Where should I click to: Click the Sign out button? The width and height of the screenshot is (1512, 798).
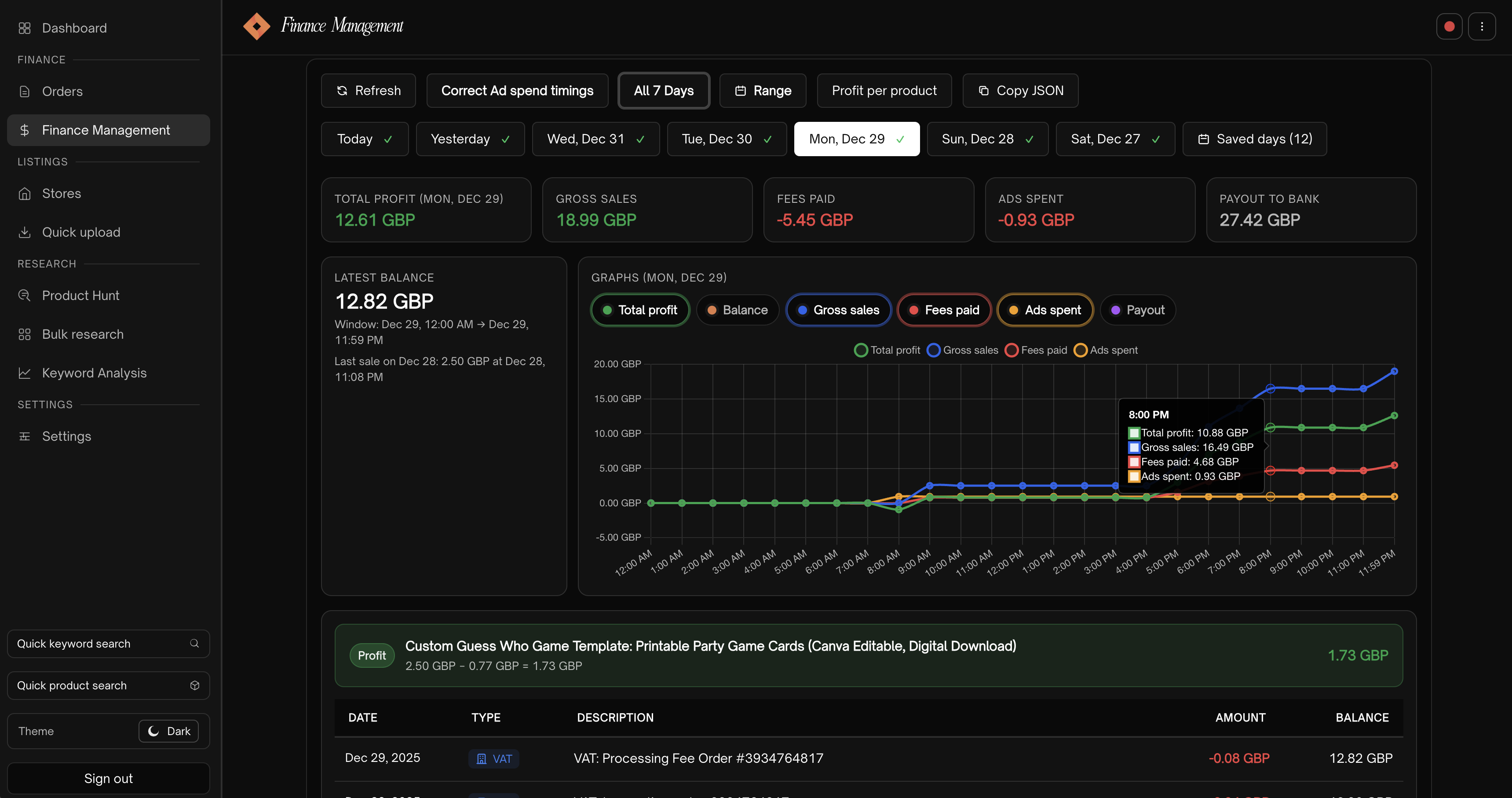[108, 778]
